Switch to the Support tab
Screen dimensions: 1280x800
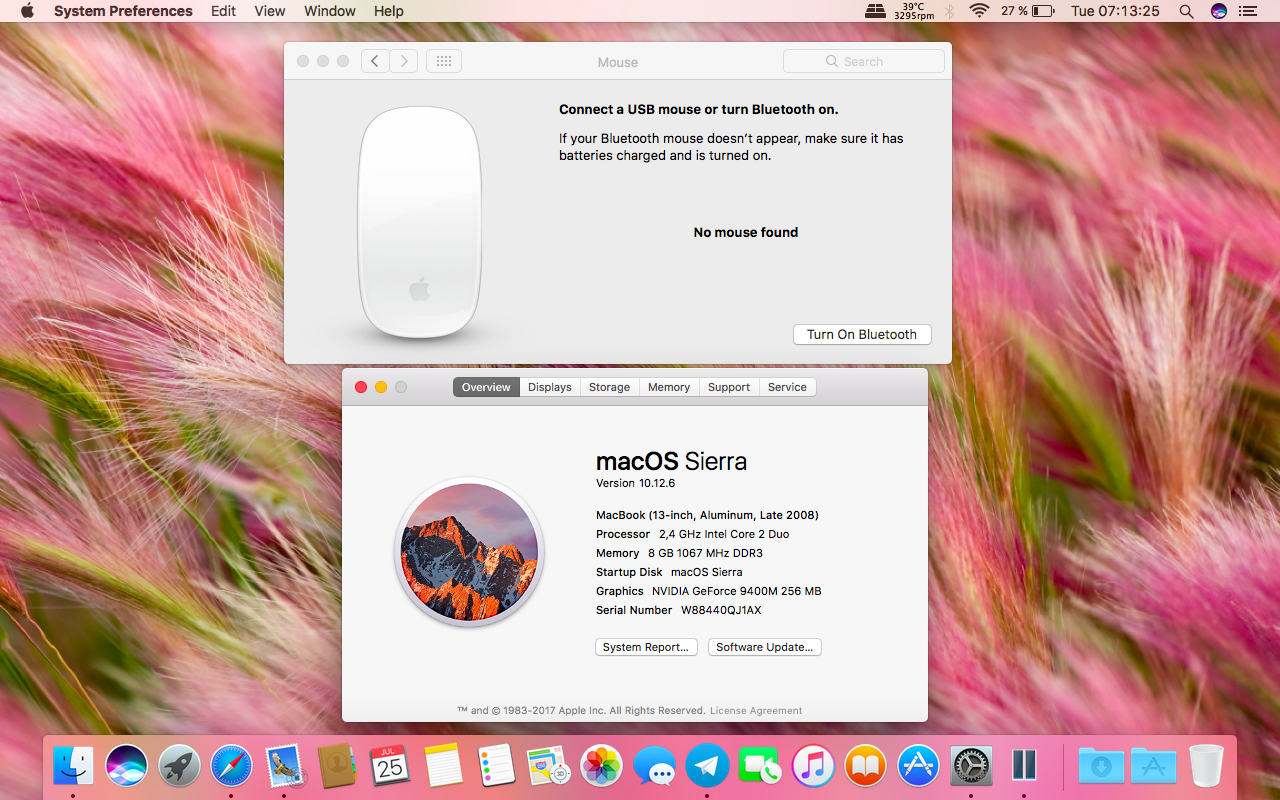coord(729,387)
